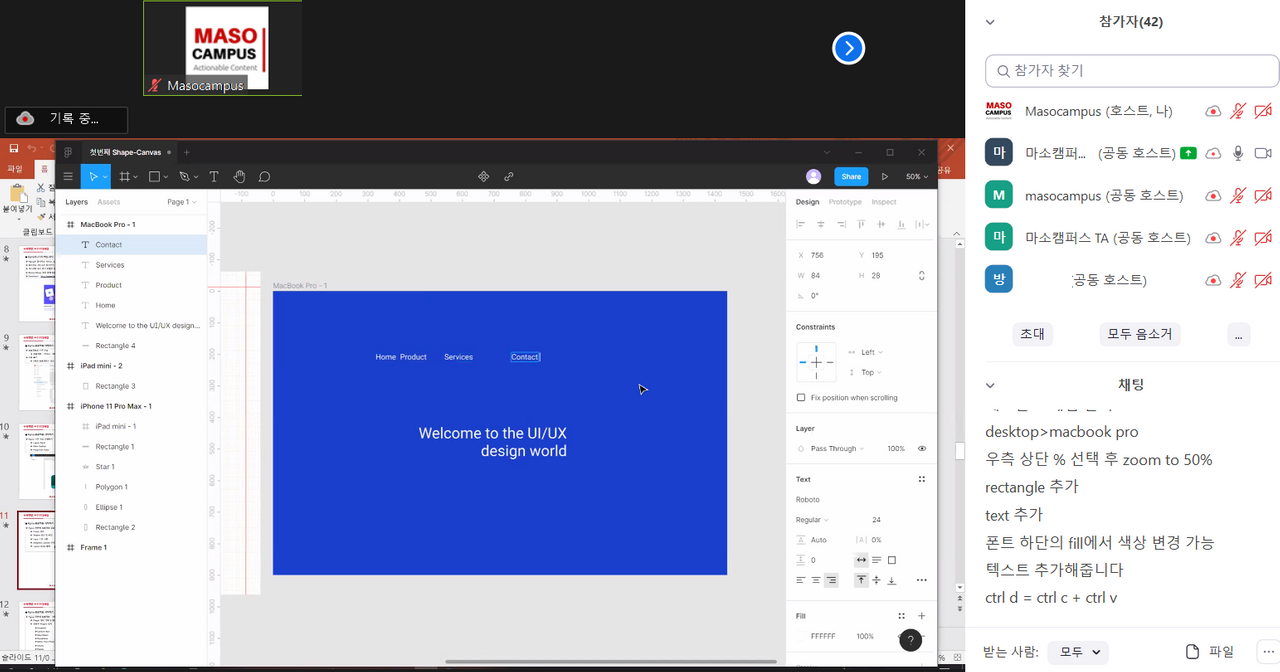
Task: Select the Comment tool
Action: click(265, 177)
